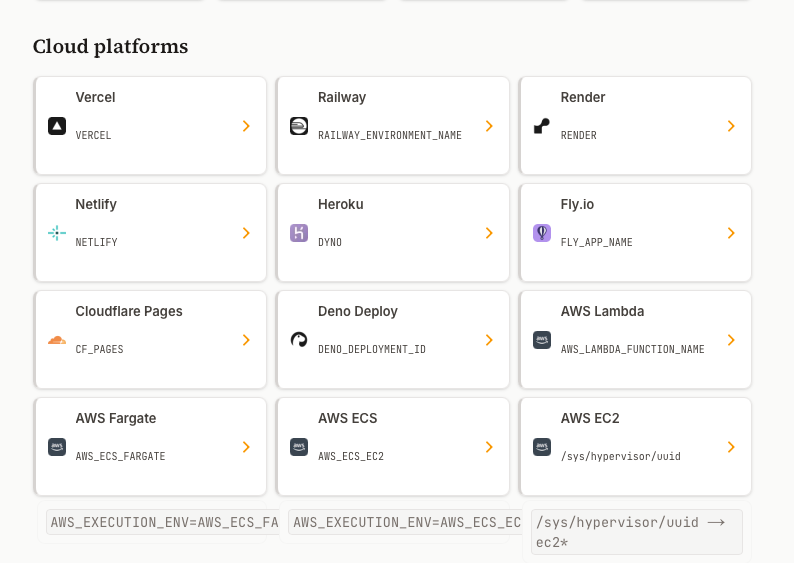Click the AWS icon in the Fargate card
The height and width of the screenshot is (563, 794).
(57, 447)
